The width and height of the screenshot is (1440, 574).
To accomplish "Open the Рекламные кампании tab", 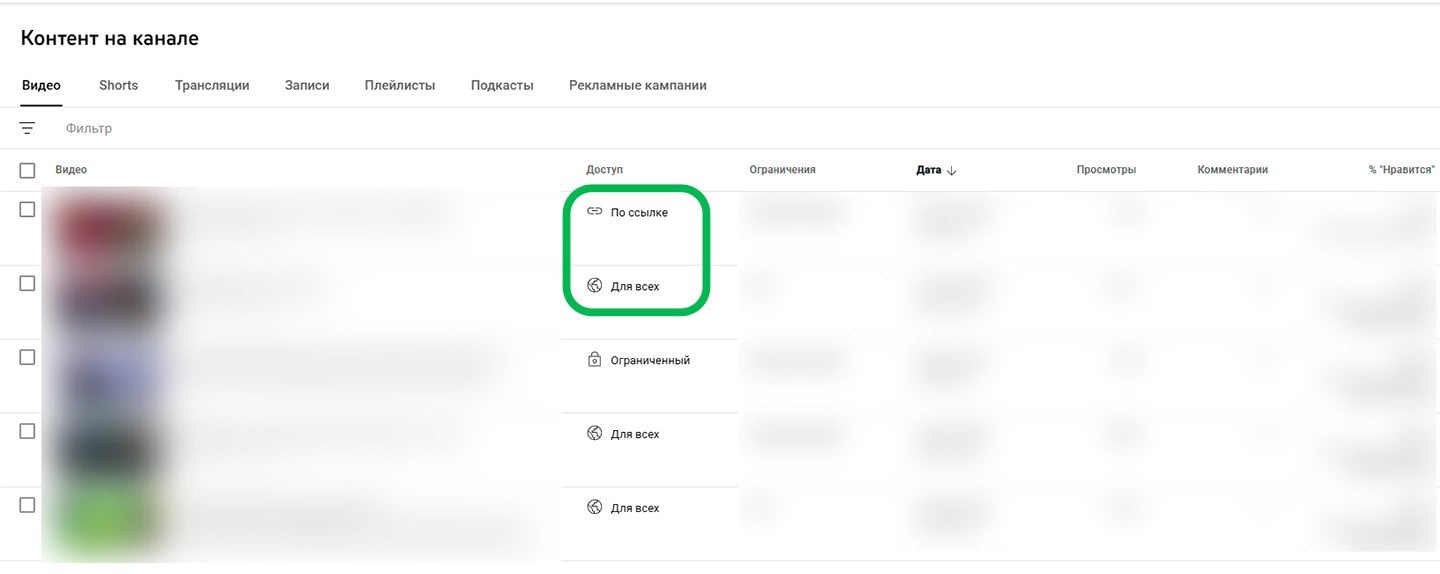I will coord(638,85).
